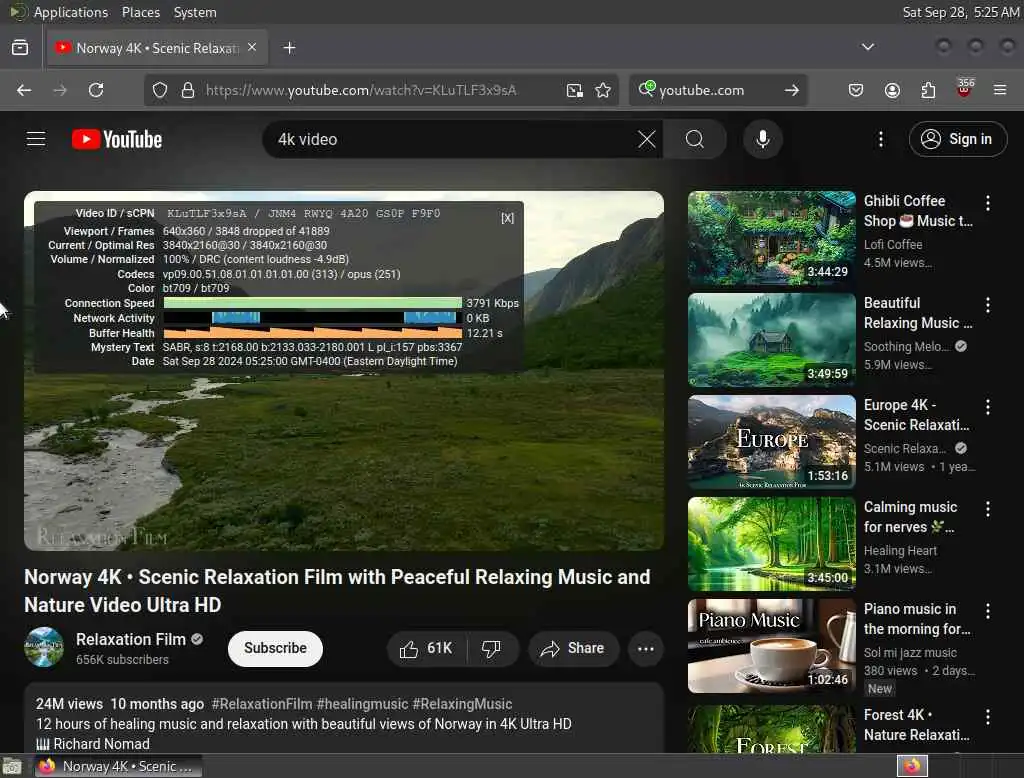Open the Firefox View tab-history icon
The height and width of the screenshot is (778, 1024).
20,48
